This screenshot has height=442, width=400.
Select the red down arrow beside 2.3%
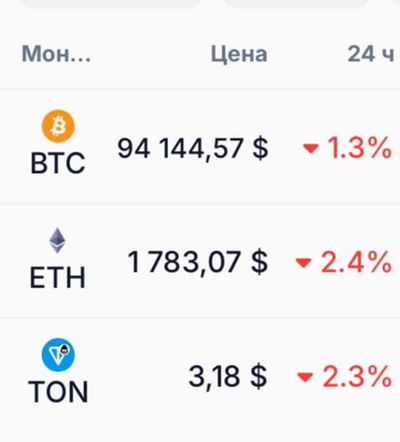click(305, 377)
